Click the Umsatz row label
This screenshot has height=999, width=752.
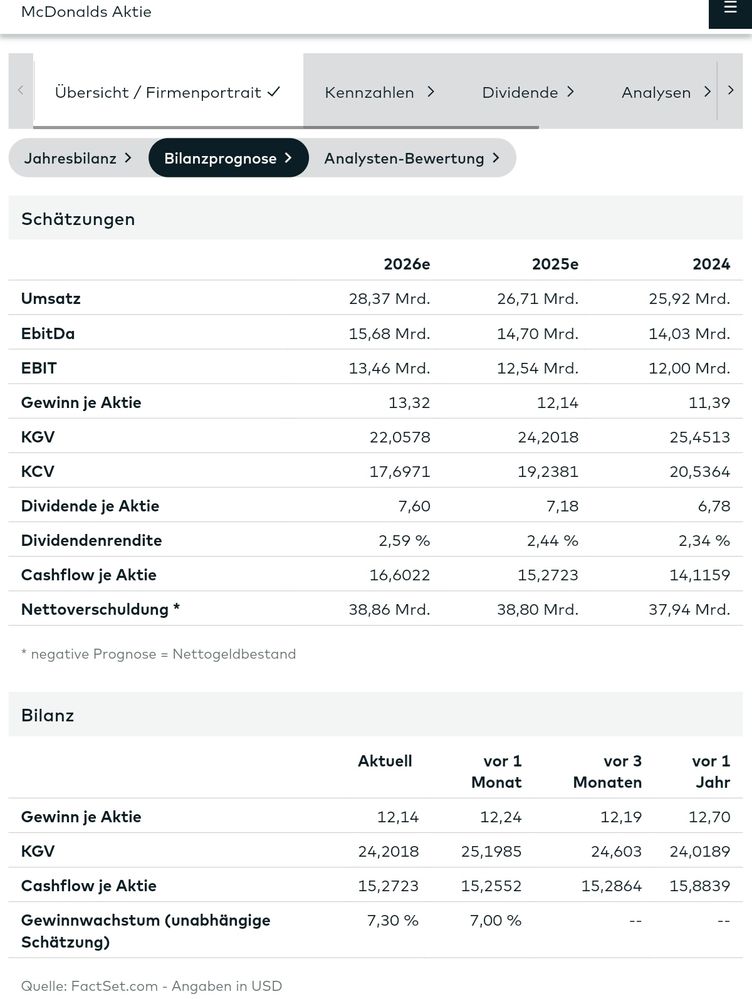coord(51,298)
